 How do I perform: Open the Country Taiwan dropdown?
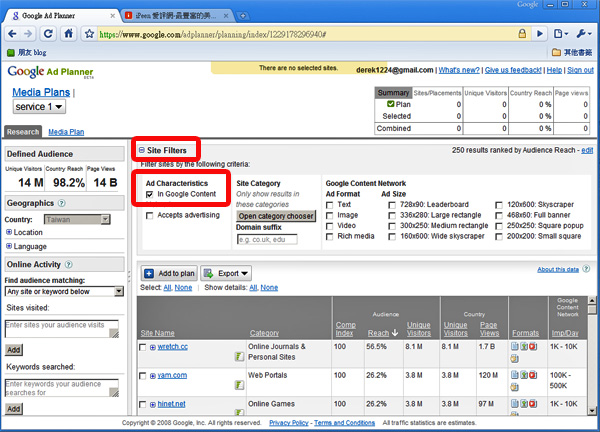point(77,219)
